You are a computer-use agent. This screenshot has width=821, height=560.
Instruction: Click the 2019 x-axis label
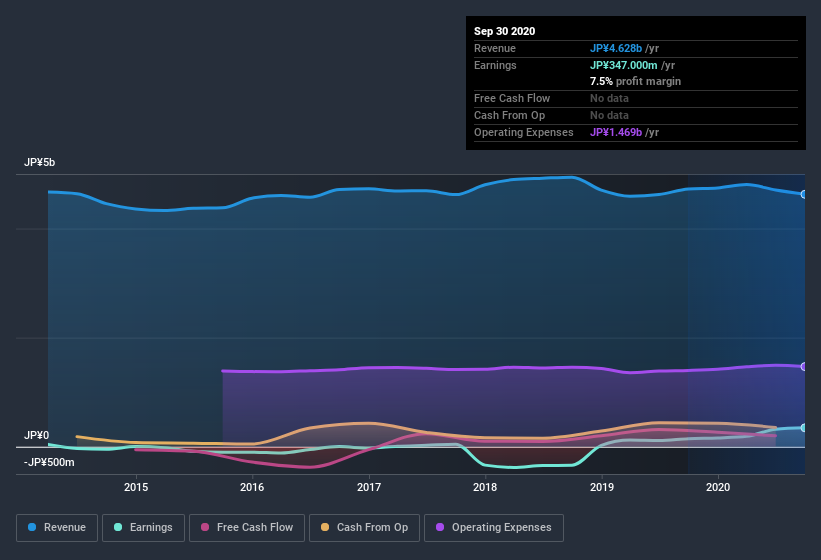(602, 487)
